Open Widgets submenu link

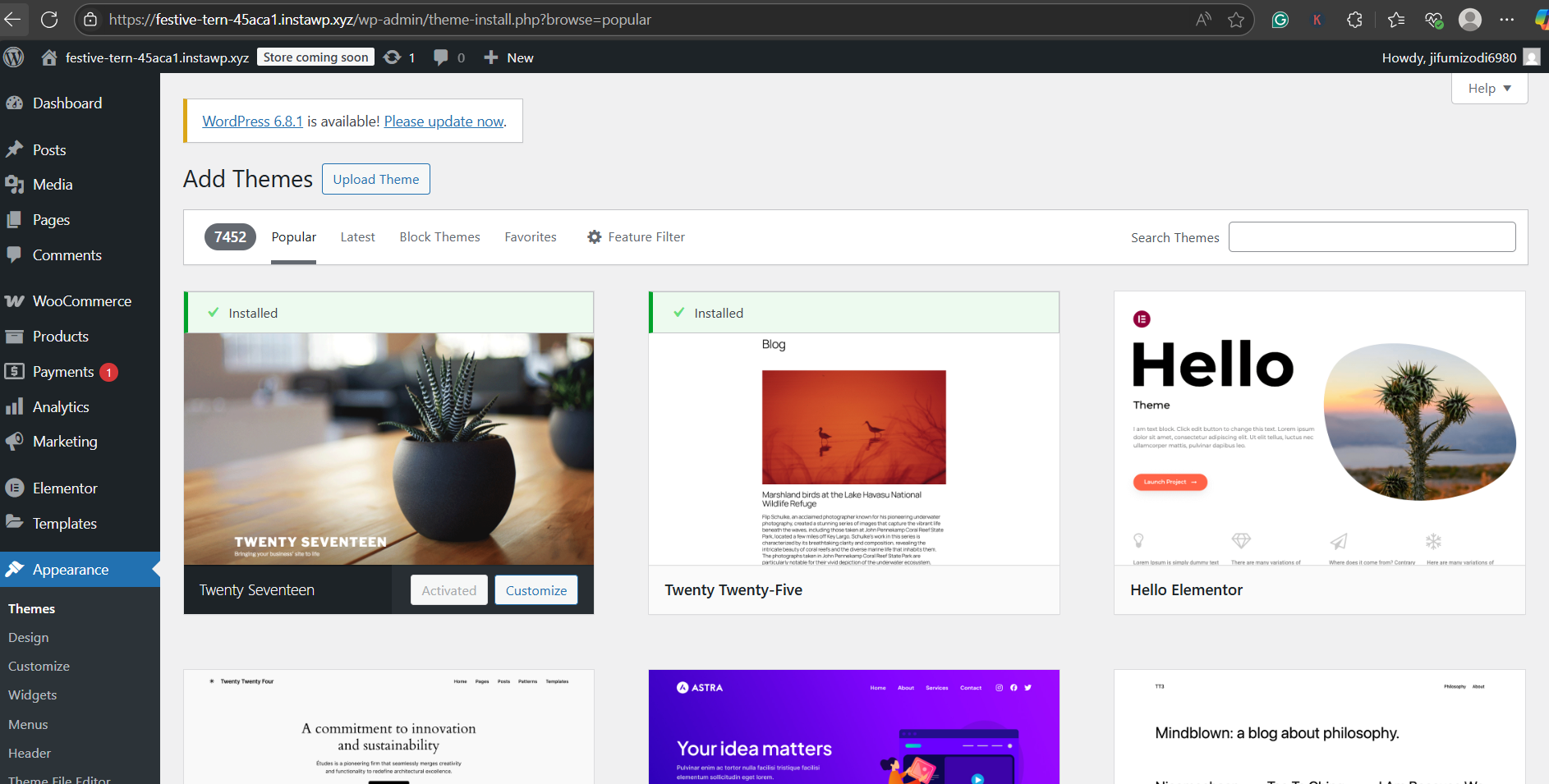33,695
